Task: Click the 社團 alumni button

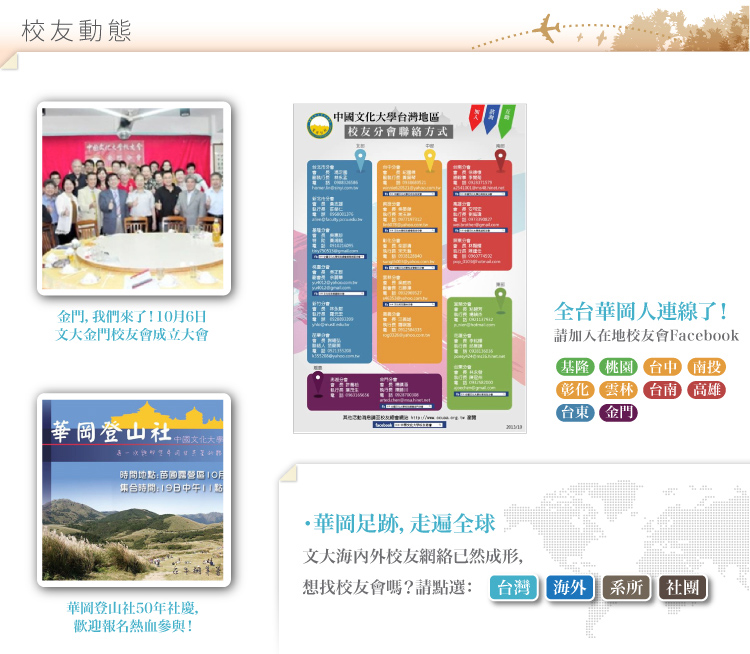Action: [683, 587]
